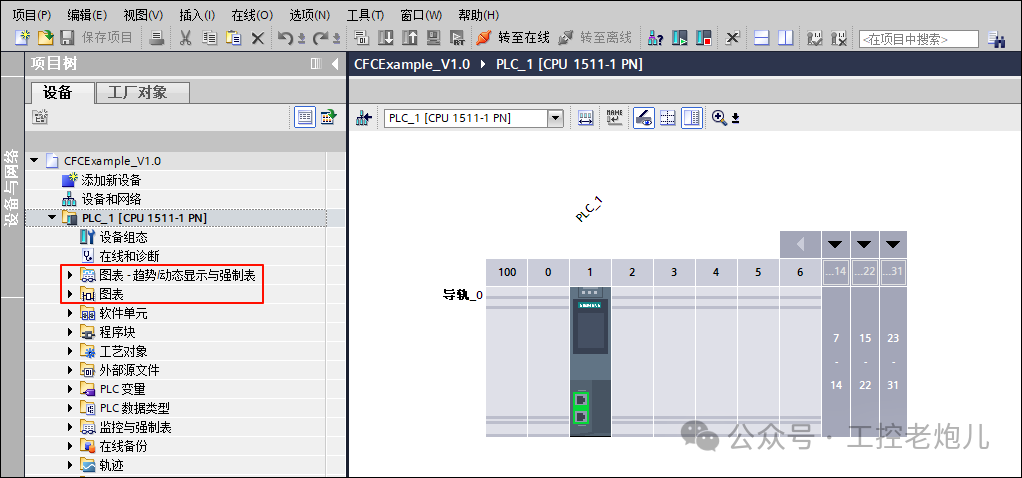1022x478 pixels.
Task: Expand the 工艺对象 folder
Action: pyautogui.click(x=70, y=351)
